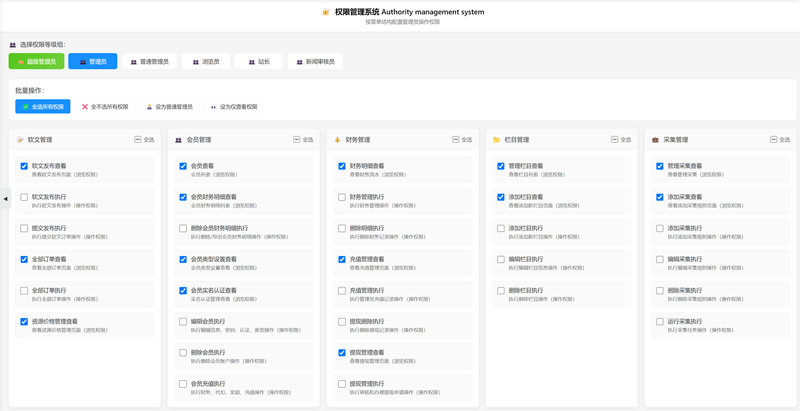The height and width of the screenshot is (411, 800).
Task: Enable the 添加采集执行 permission
Action: point(660,228)
